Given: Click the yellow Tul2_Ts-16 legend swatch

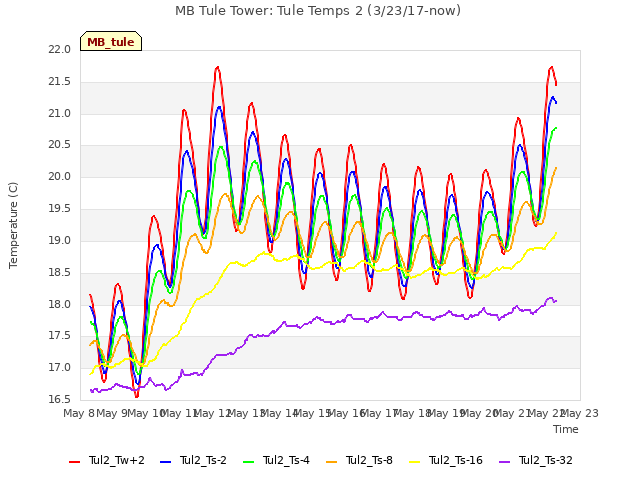Looking at the screenshot, I should tap(415, 462).
